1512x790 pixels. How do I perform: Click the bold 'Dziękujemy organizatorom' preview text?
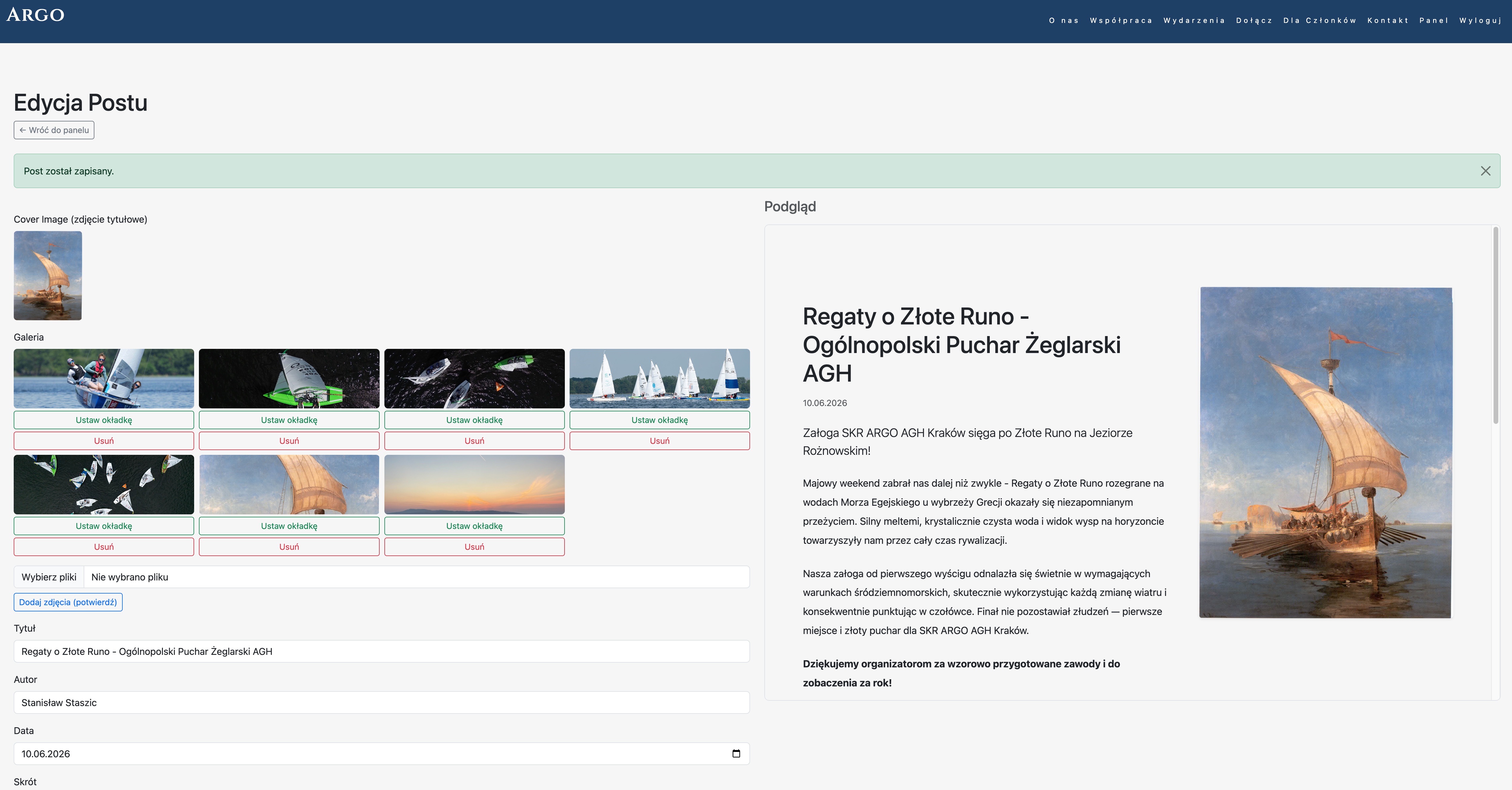coord(961,673)
